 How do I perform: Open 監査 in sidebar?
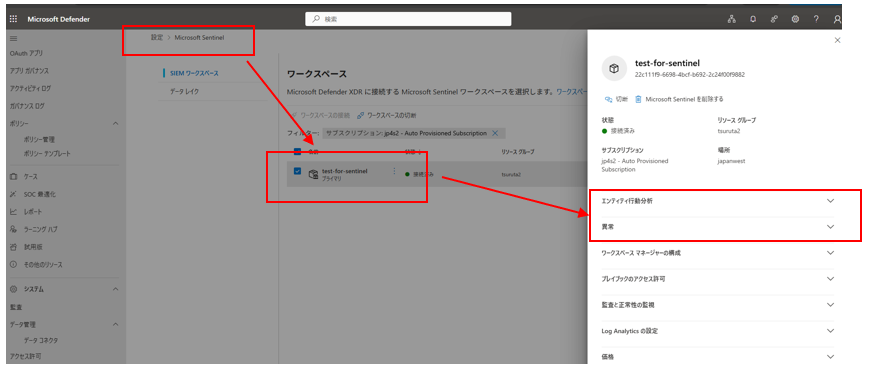pyautogui.click(x=16, y=307)
